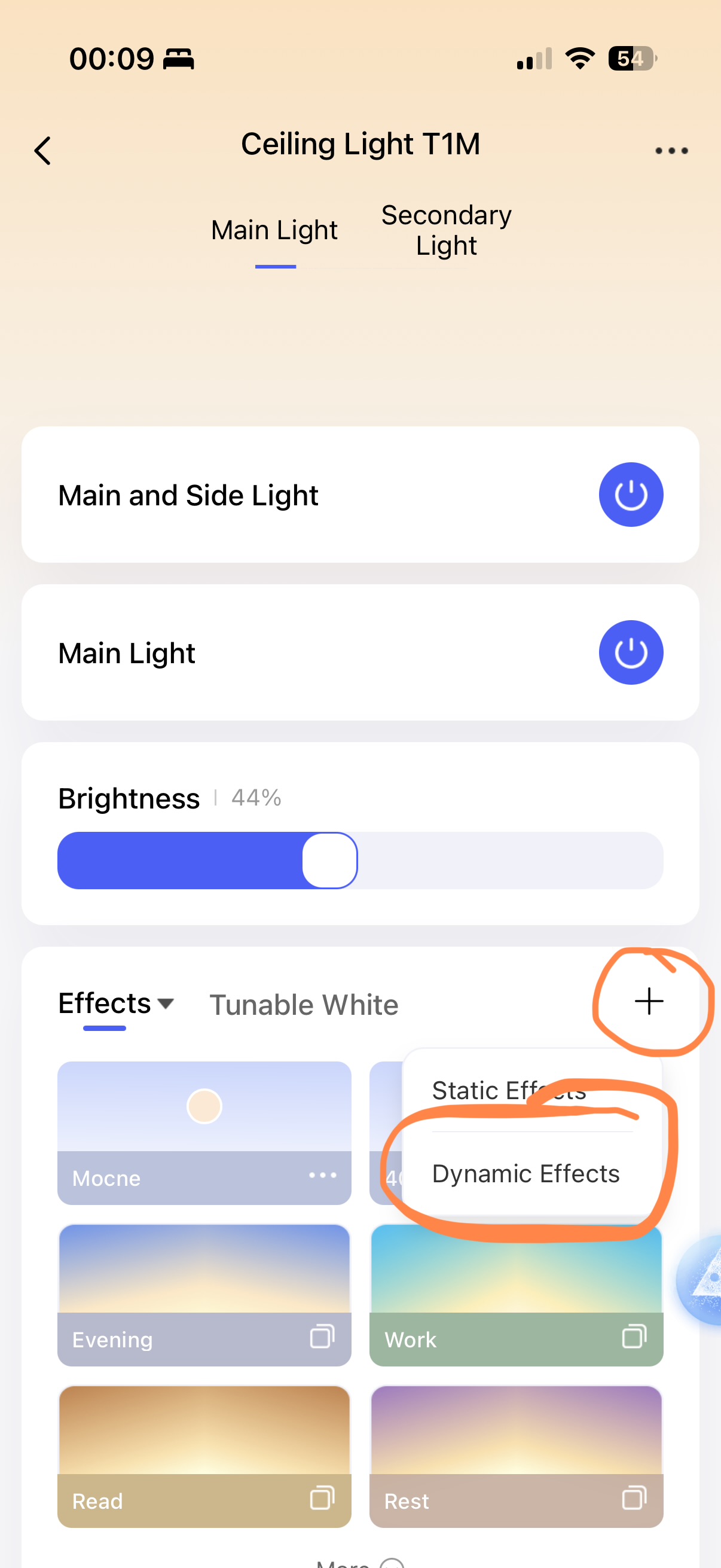
Task: Toggle the Main Light power button
Action: (x=630, y=652)
